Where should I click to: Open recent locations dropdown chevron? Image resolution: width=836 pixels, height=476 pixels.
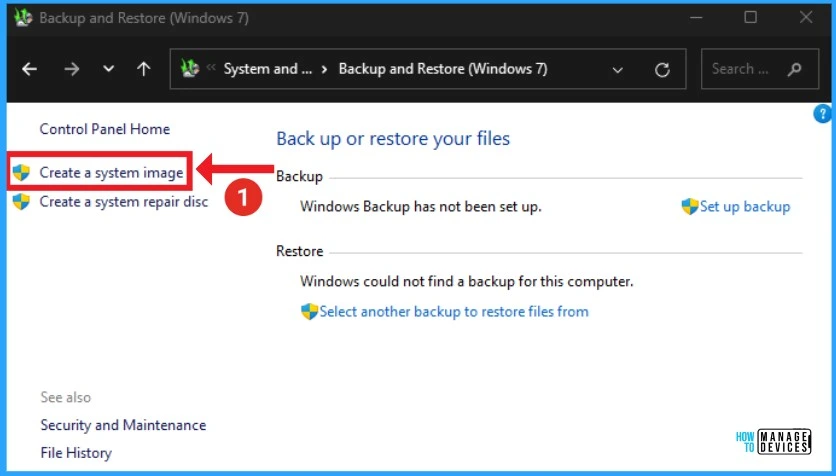[x=108, y=69]
